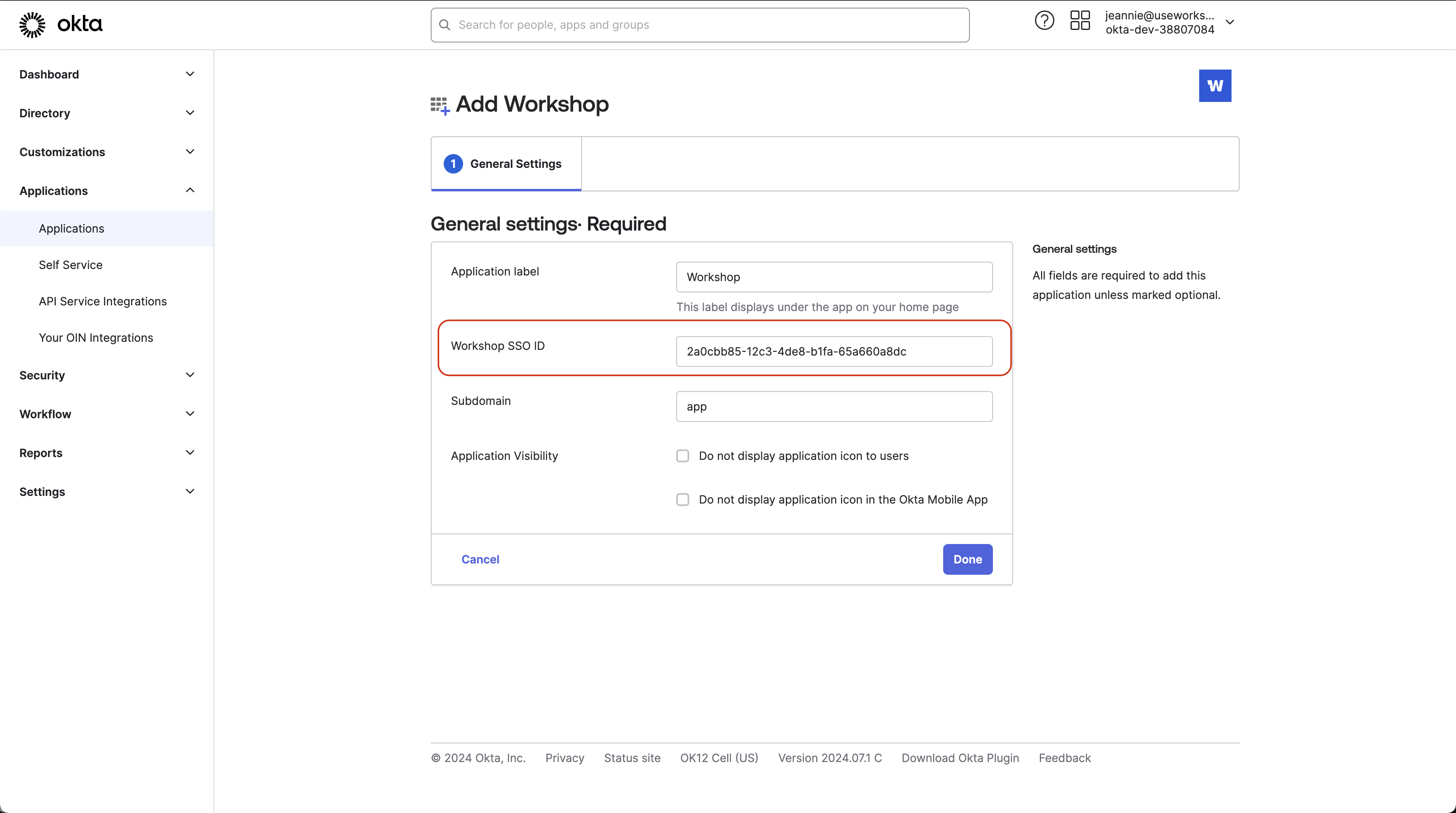The image size is (1456, 813).
Task: Click the Dashboard sidebar heading
Action: (x=49, y=74)
